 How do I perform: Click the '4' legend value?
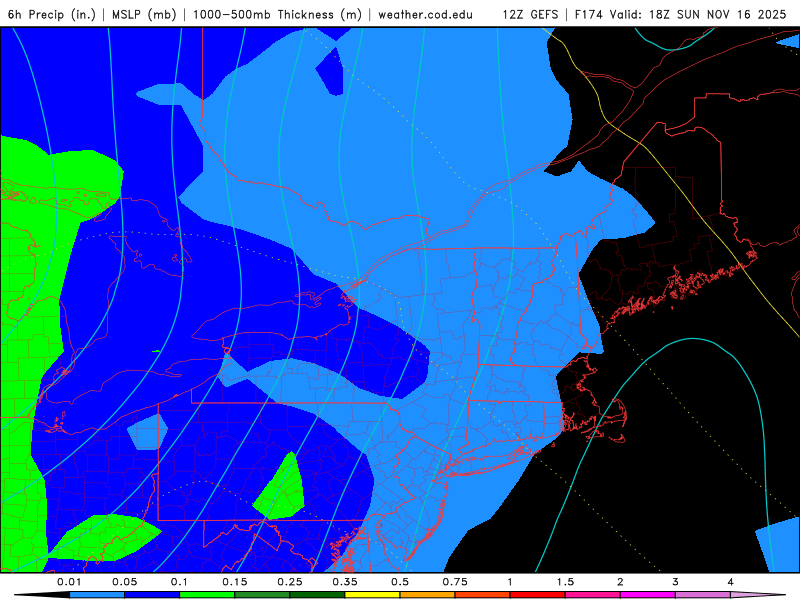(730, 582)
